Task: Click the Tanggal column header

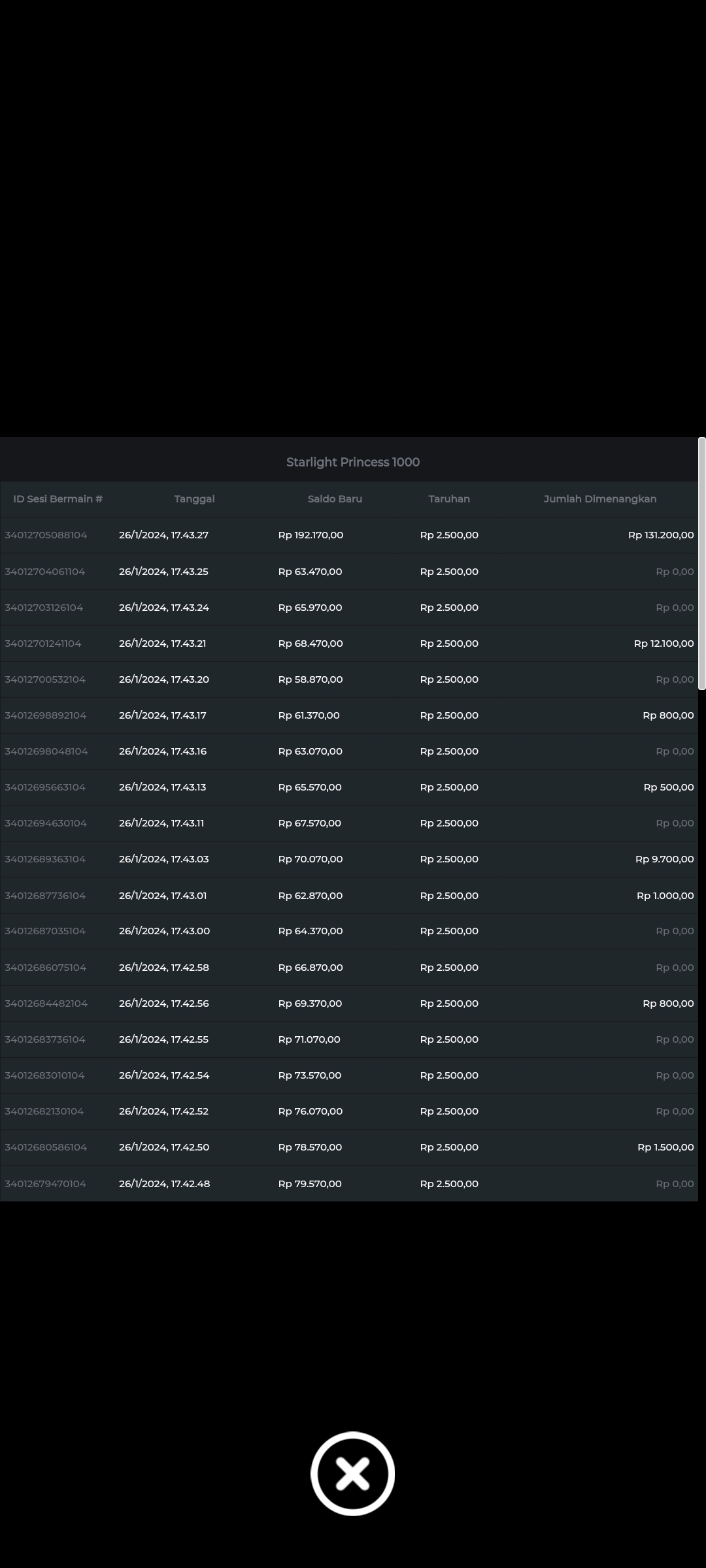Action: coord(194,499)
